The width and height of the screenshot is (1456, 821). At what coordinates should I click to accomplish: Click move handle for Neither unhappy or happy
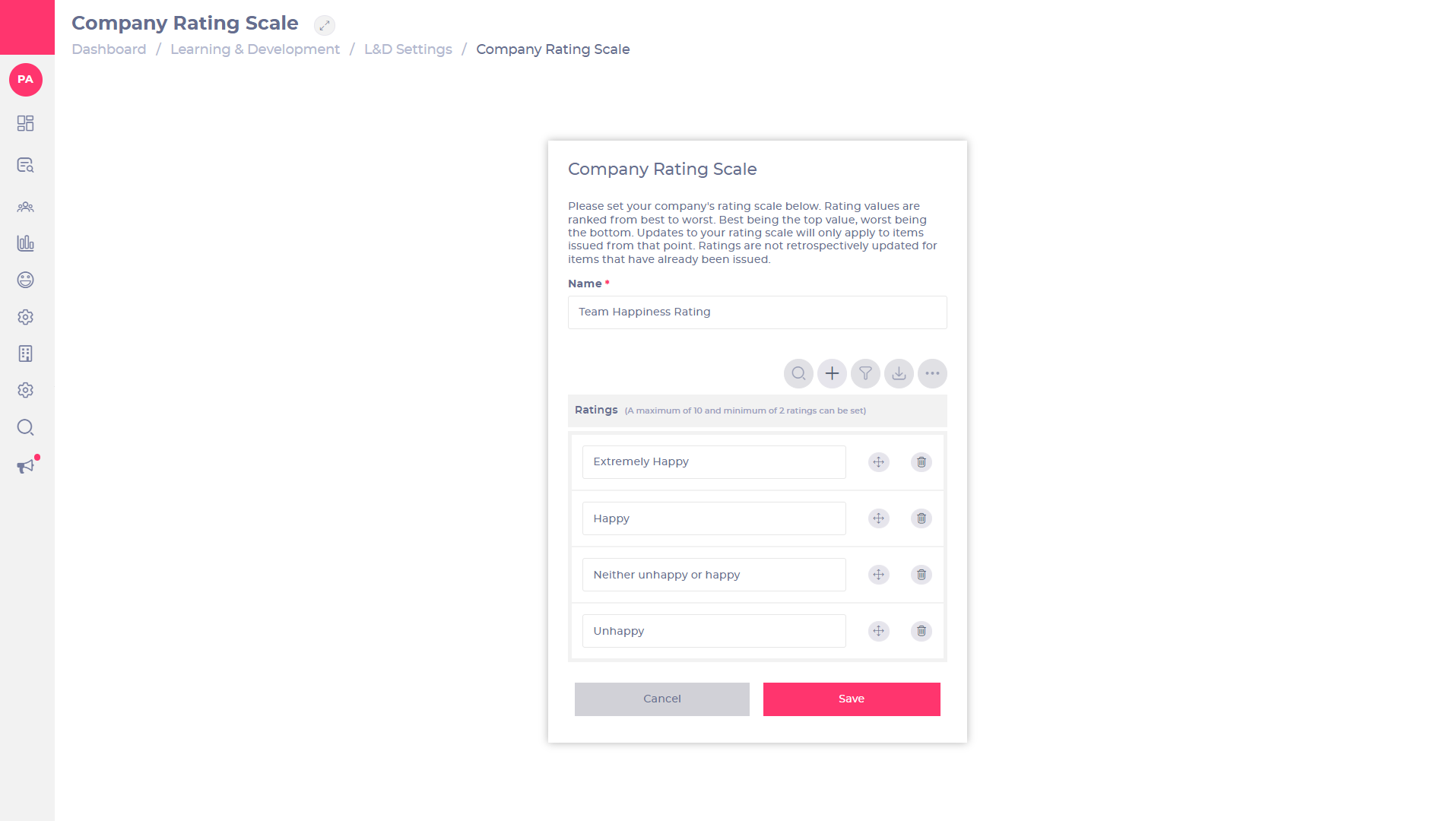878,575
